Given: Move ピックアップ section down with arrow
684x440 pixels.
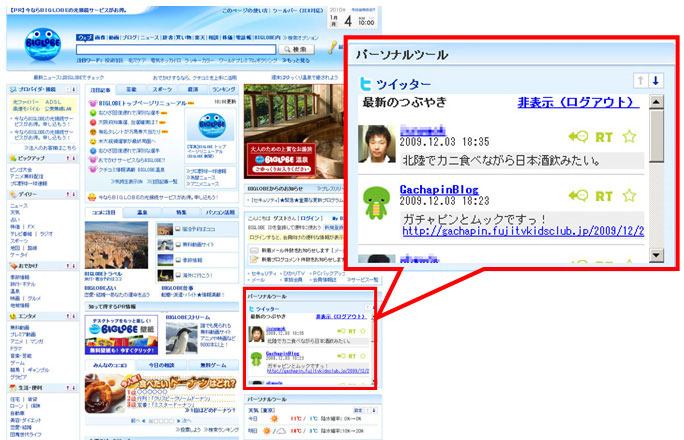Looking at the screenshot, I should (74, 158).
